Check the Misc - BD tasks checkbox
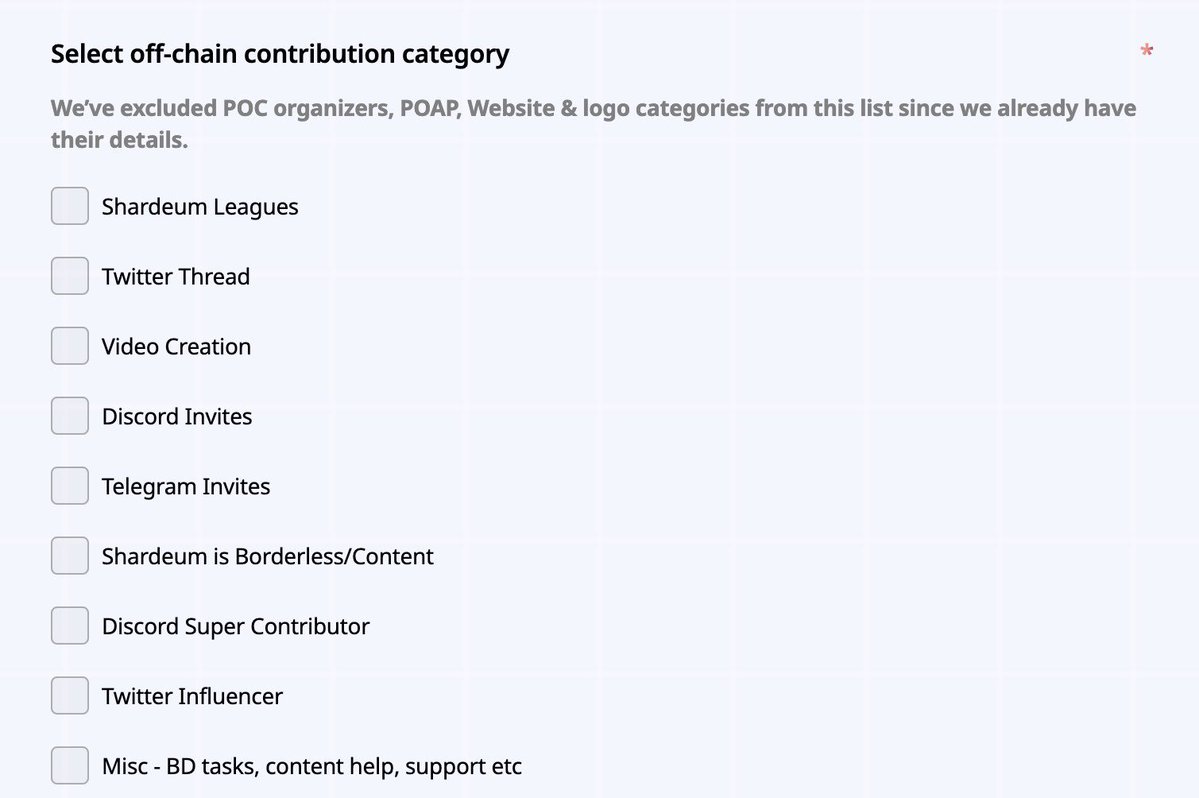1199x798 pixels. tap(70, 766)
